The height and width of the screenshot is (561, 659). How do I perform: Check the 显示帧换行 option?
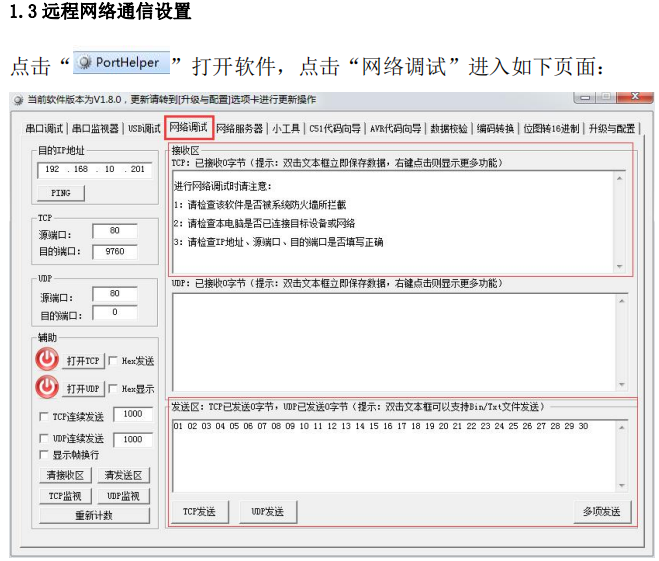[43, 454]
